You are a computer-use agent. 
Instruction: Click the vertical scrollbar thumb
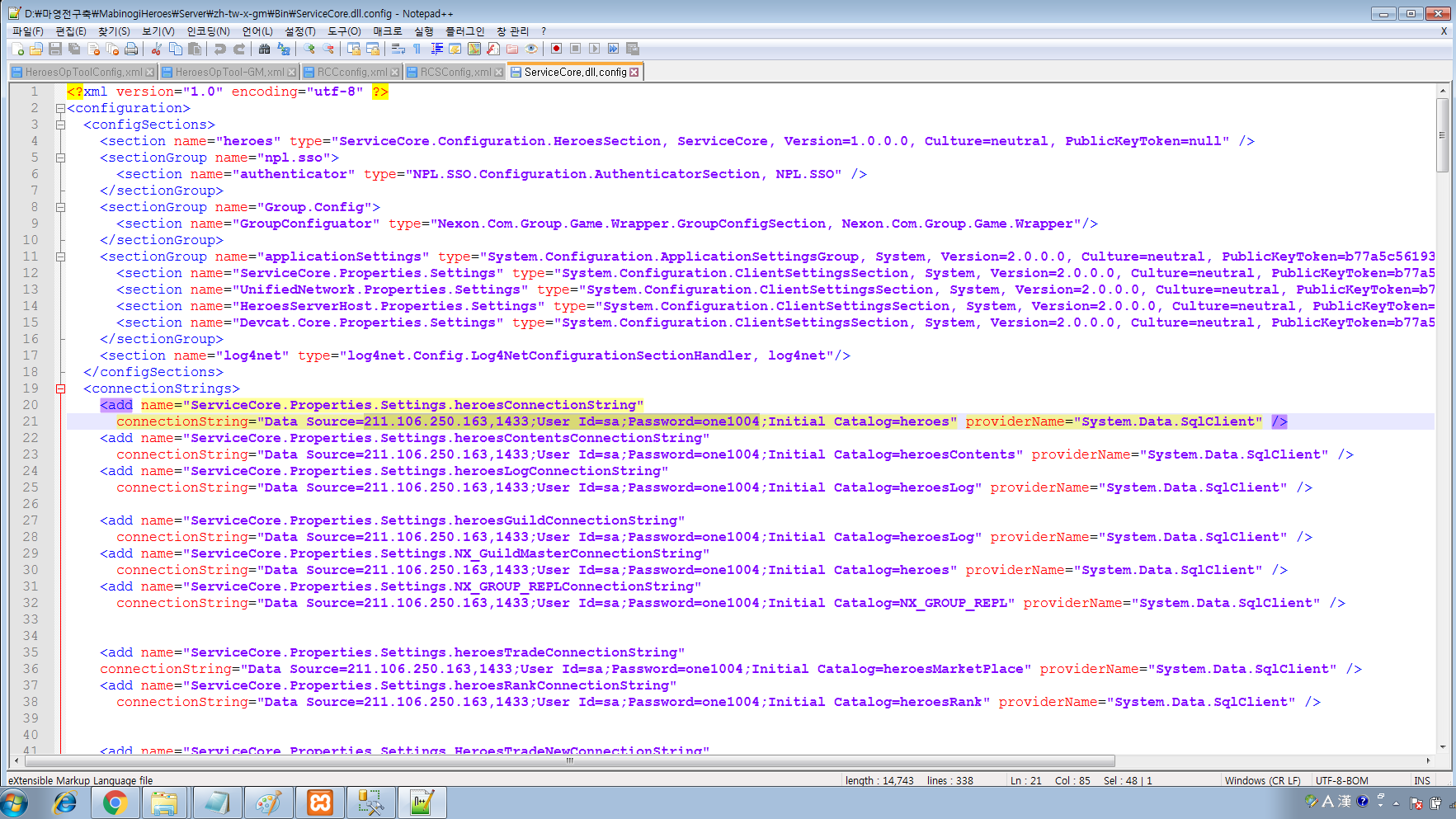click(1442, 135)
